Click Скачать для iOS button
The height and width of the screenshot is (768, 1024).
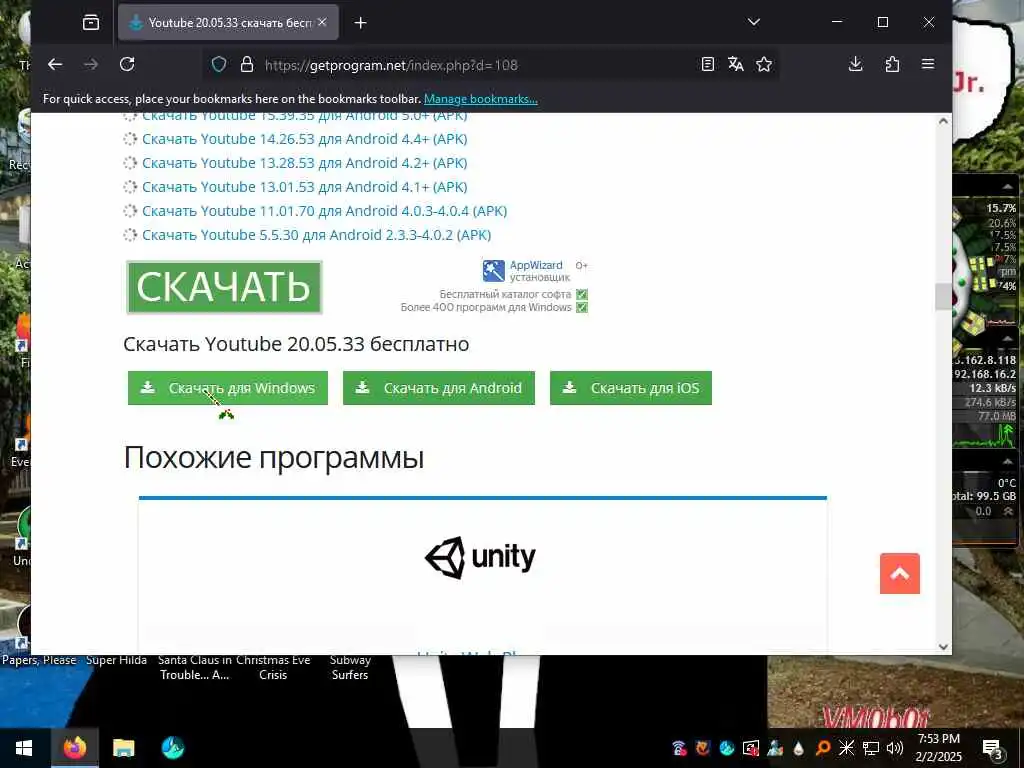coord(631,388)
